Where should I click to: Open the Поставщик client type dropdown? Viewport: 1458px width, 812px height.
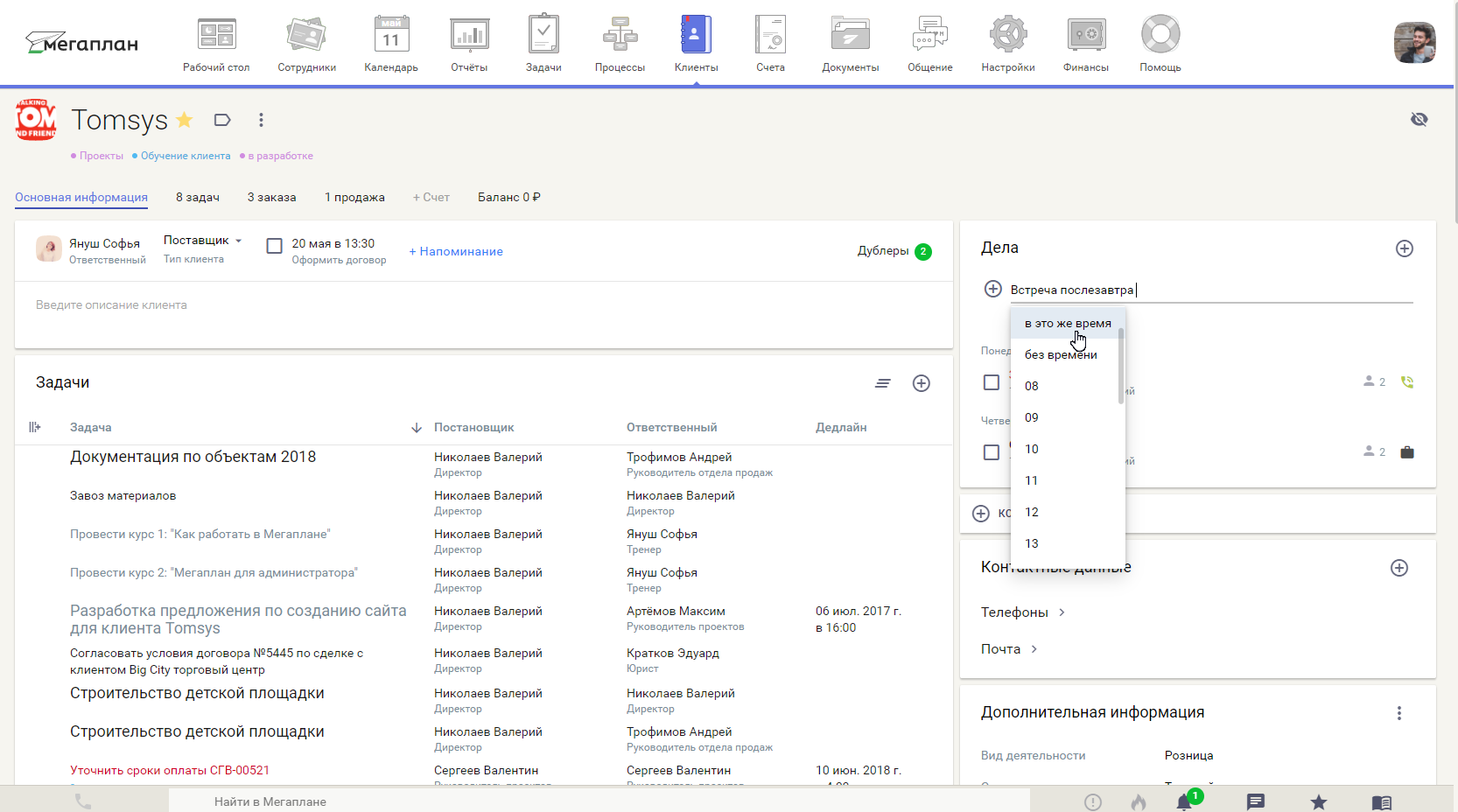coord(202,241)
